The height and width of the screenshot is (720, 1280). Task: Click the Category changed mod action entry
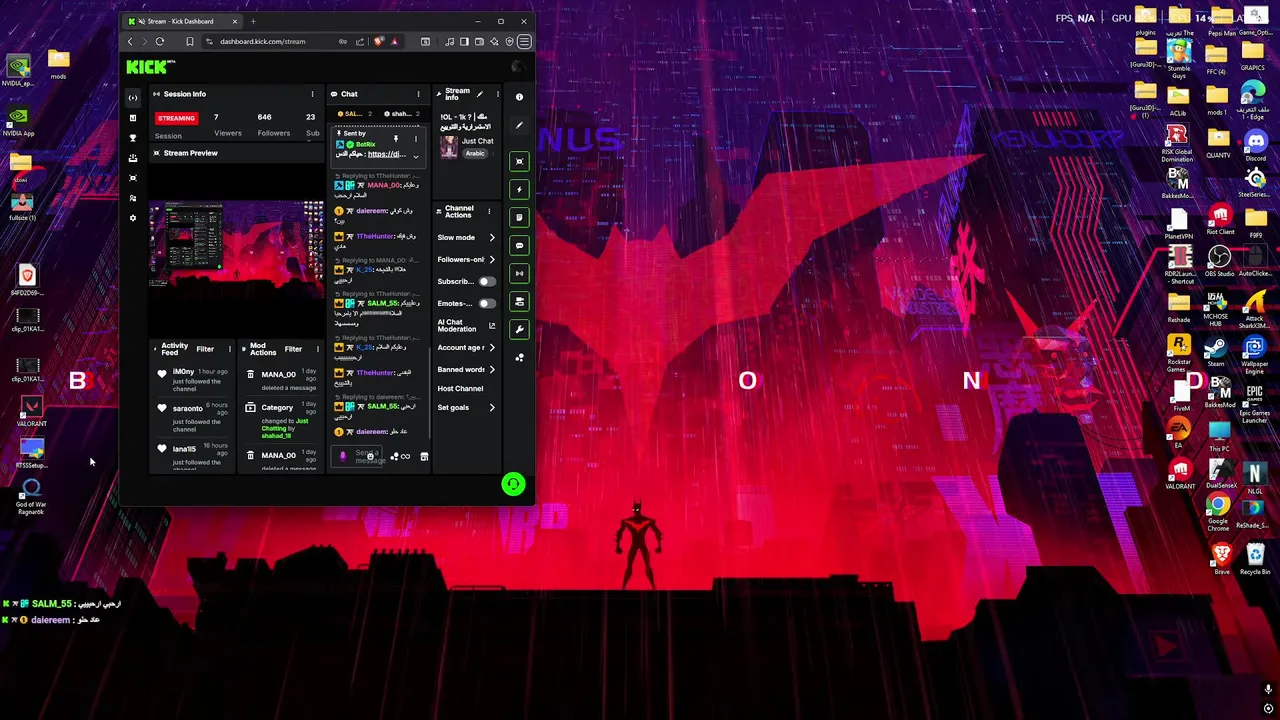tap(280, 420)
